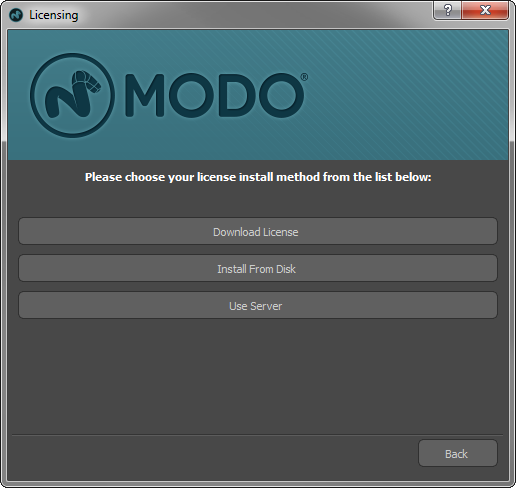This screenshot has width=516, height=488.
Task: Select Install From Disk
Action: click(x=258, y=268)
